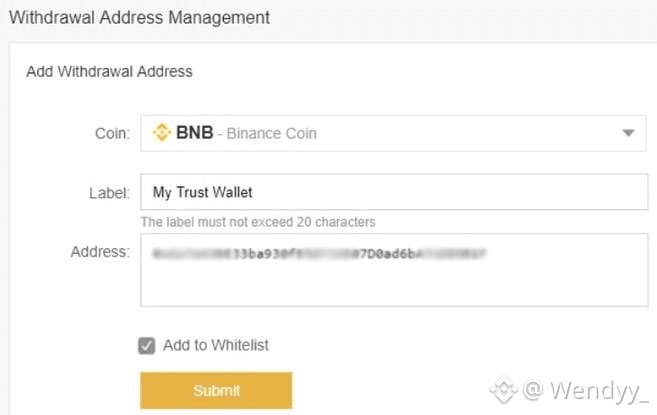This screenshot has width=657, height=415.
Task: Click the BNB coin logo icon
Action: [x=161, y=133]
